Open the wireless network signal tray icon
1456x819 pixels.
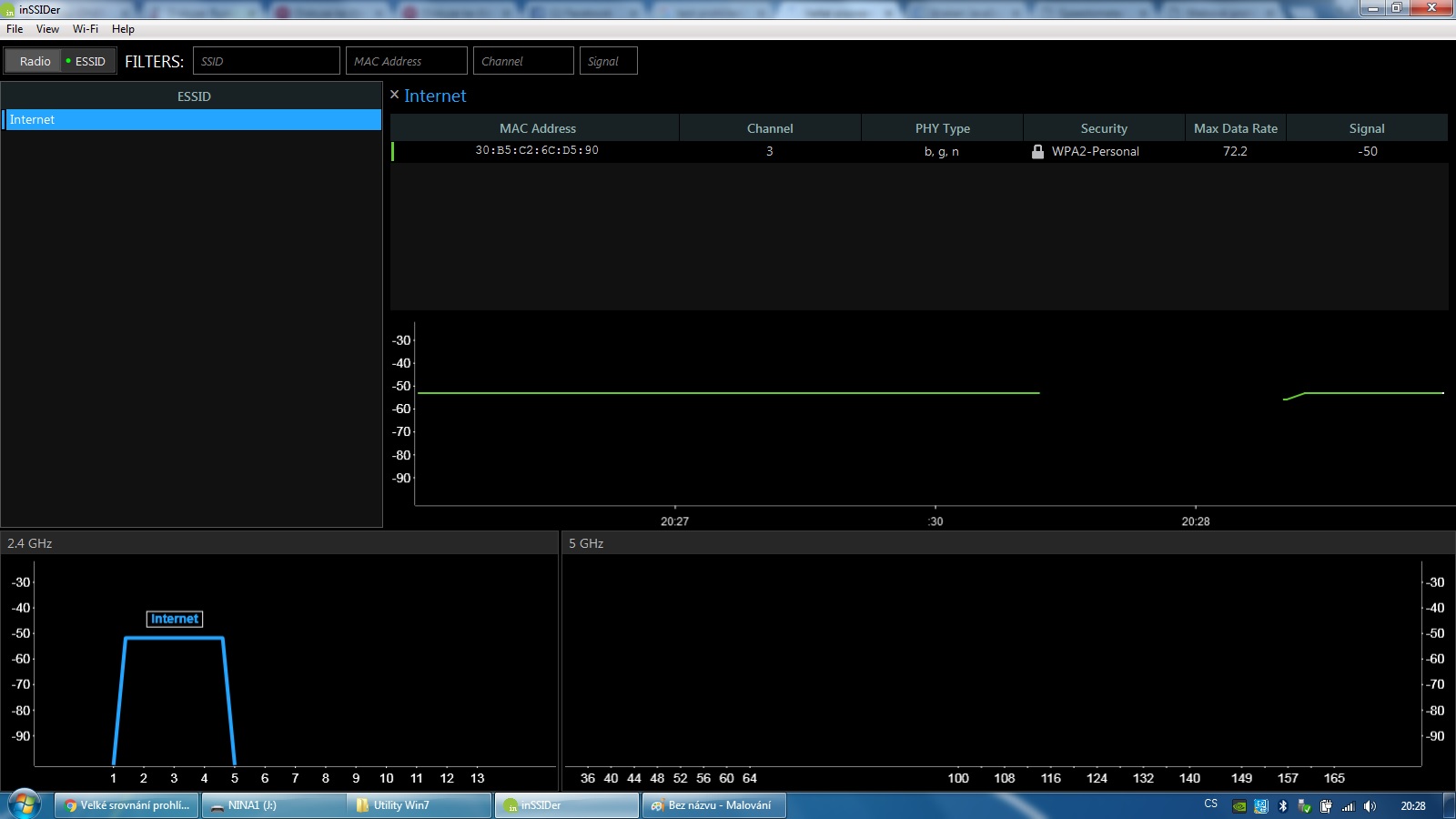pos(1348,806)
